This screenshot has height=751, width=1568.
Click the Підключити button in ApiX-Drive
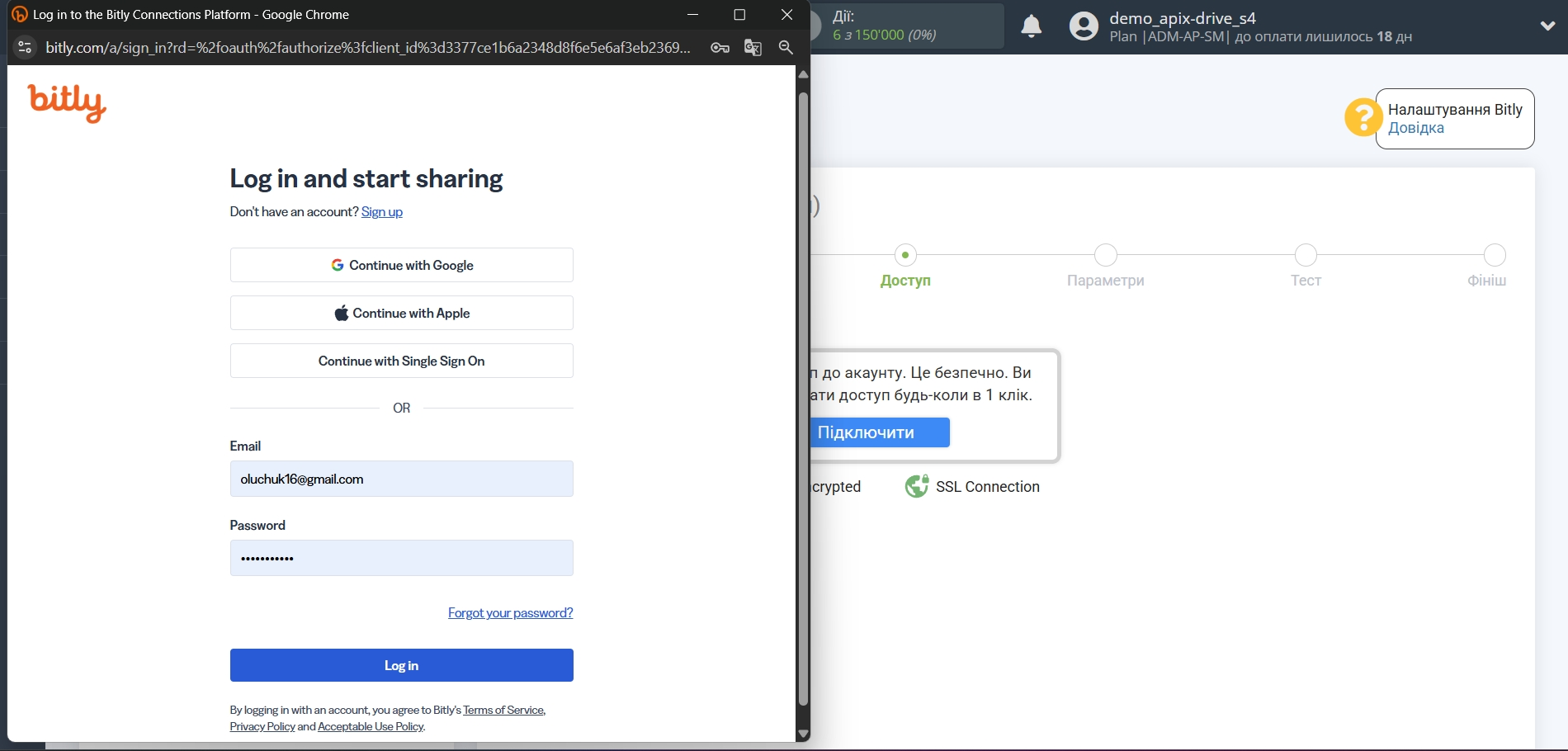point(879,432)
